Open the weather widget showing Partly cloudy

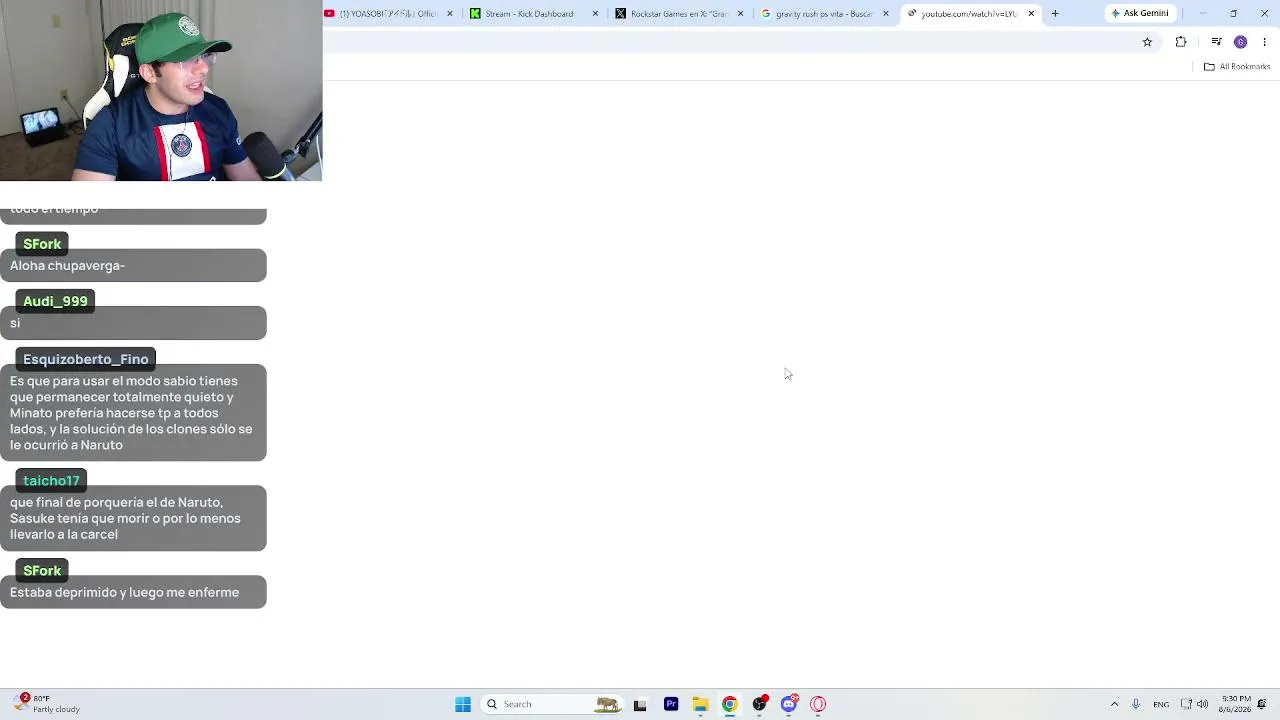pos(47,704)
